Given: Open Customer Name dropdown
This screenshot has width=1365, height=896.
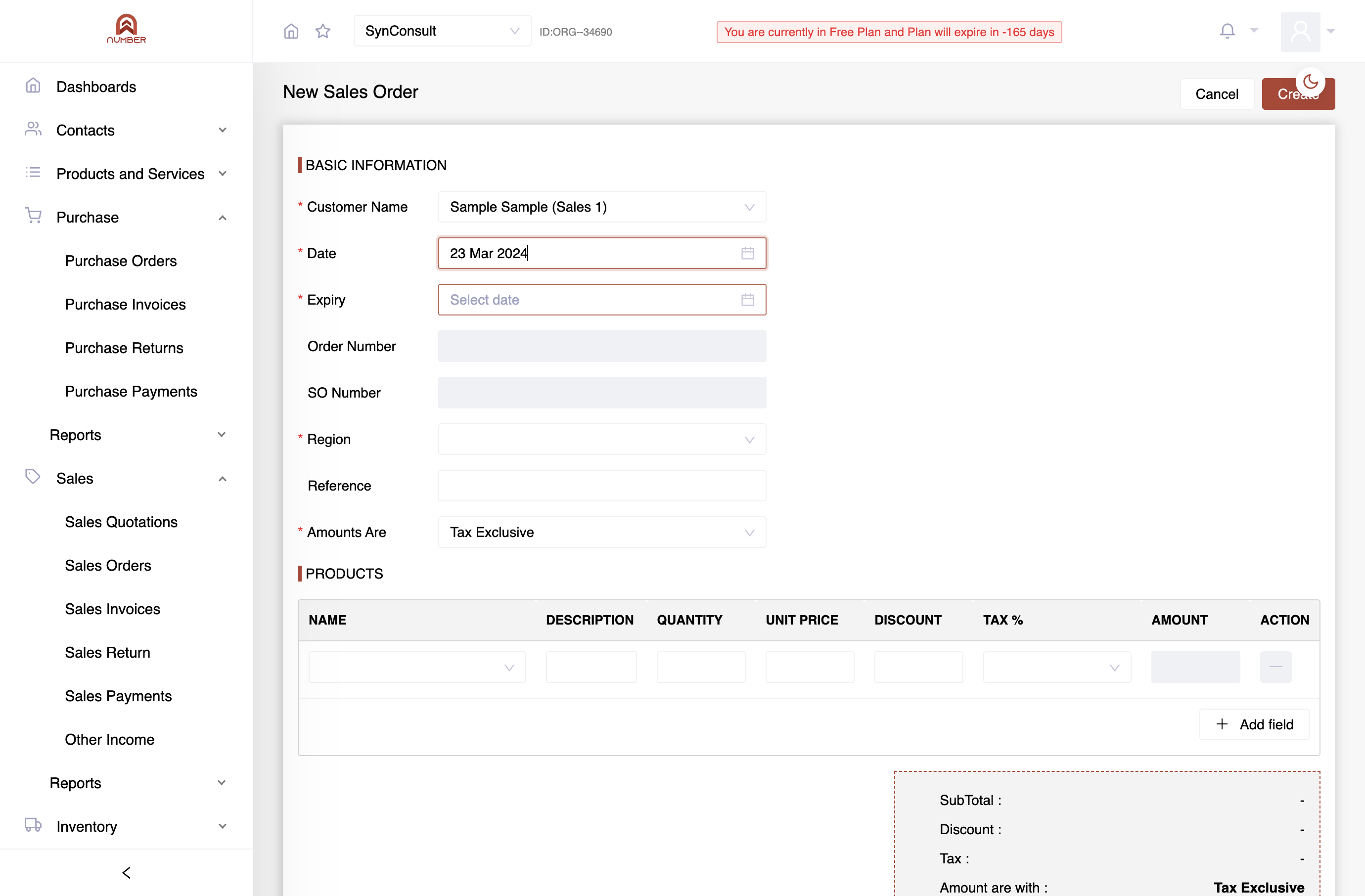Looking at the screenshot, I should click(601, 207).
